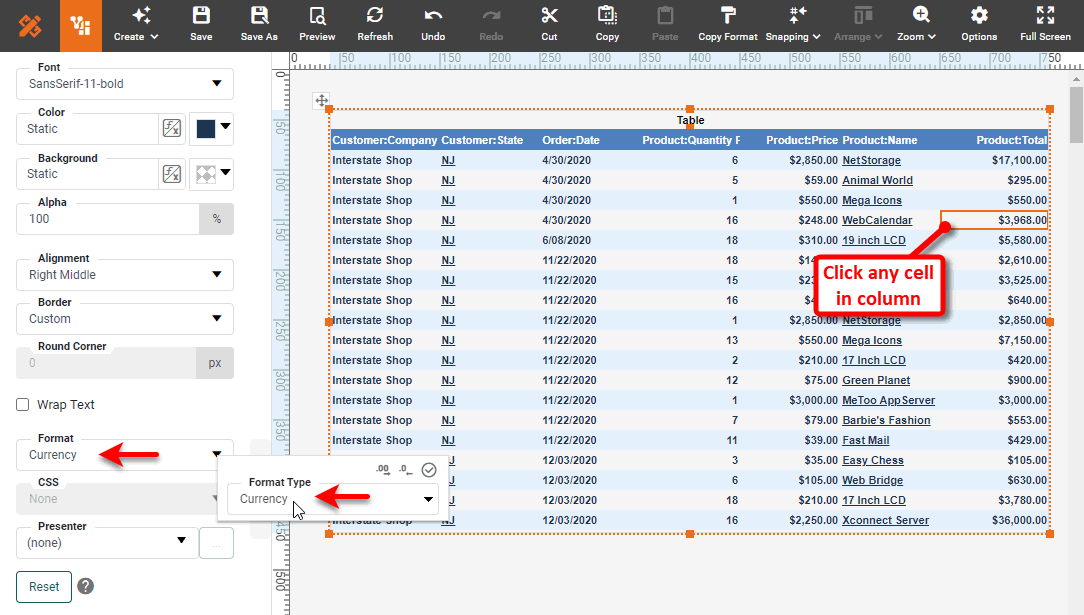Click the increase decimal places icon

coord(383,469)
